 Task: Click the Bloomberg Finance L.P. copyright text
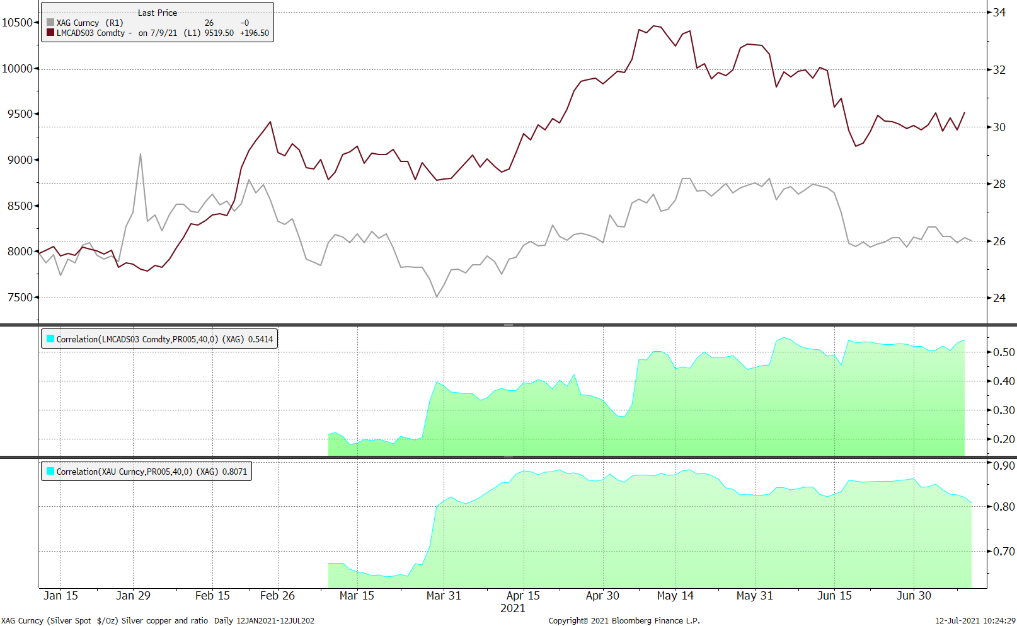click(x=623, y=620)
